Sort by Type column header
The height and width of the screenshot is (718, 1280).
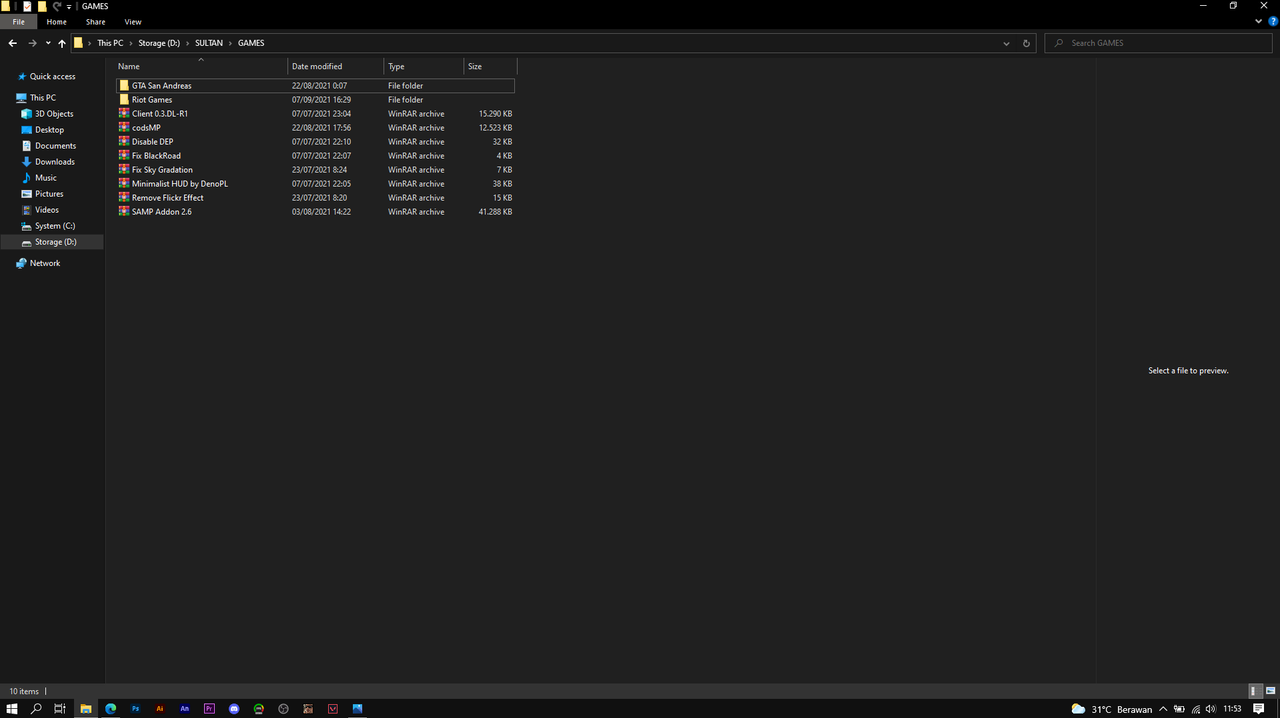tap(424, 66)
